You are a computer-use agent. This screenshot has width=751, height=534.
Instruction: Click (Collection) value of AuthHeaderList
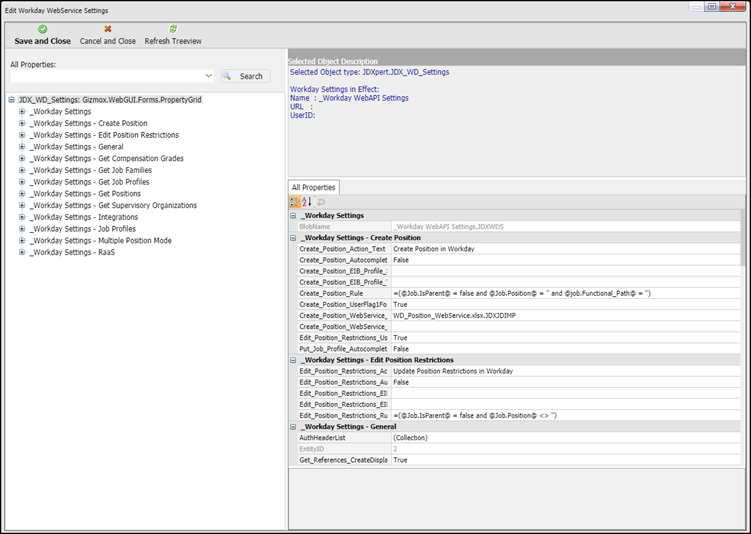566,438
